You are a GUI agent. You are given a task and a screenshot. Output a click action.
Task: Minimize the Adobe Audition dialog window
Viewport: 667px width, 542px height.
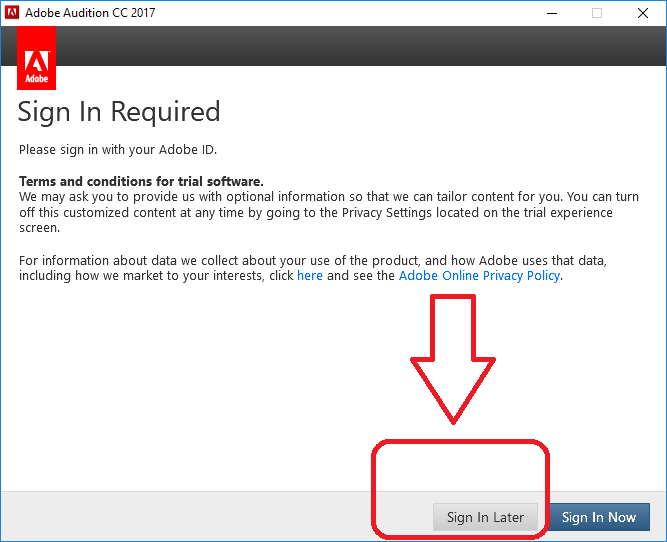(551, 13)
